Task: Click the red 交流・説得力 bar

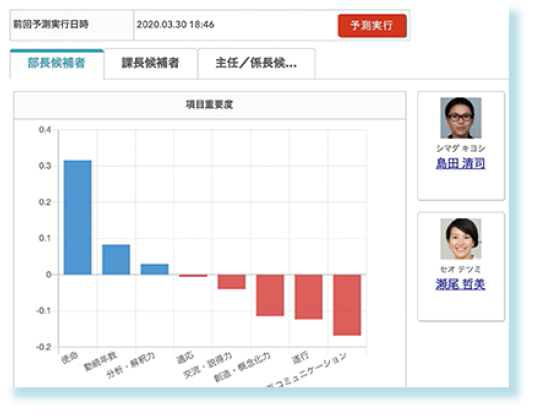Action: click(232, 282)
